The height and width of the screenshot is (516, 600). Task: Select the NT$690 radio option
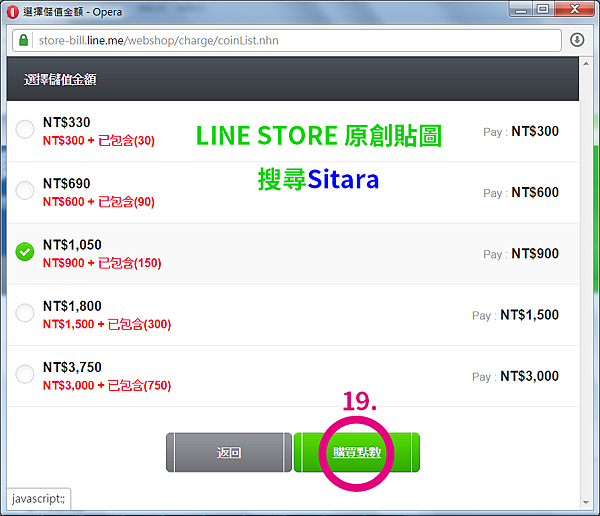[x=25, y=190]
